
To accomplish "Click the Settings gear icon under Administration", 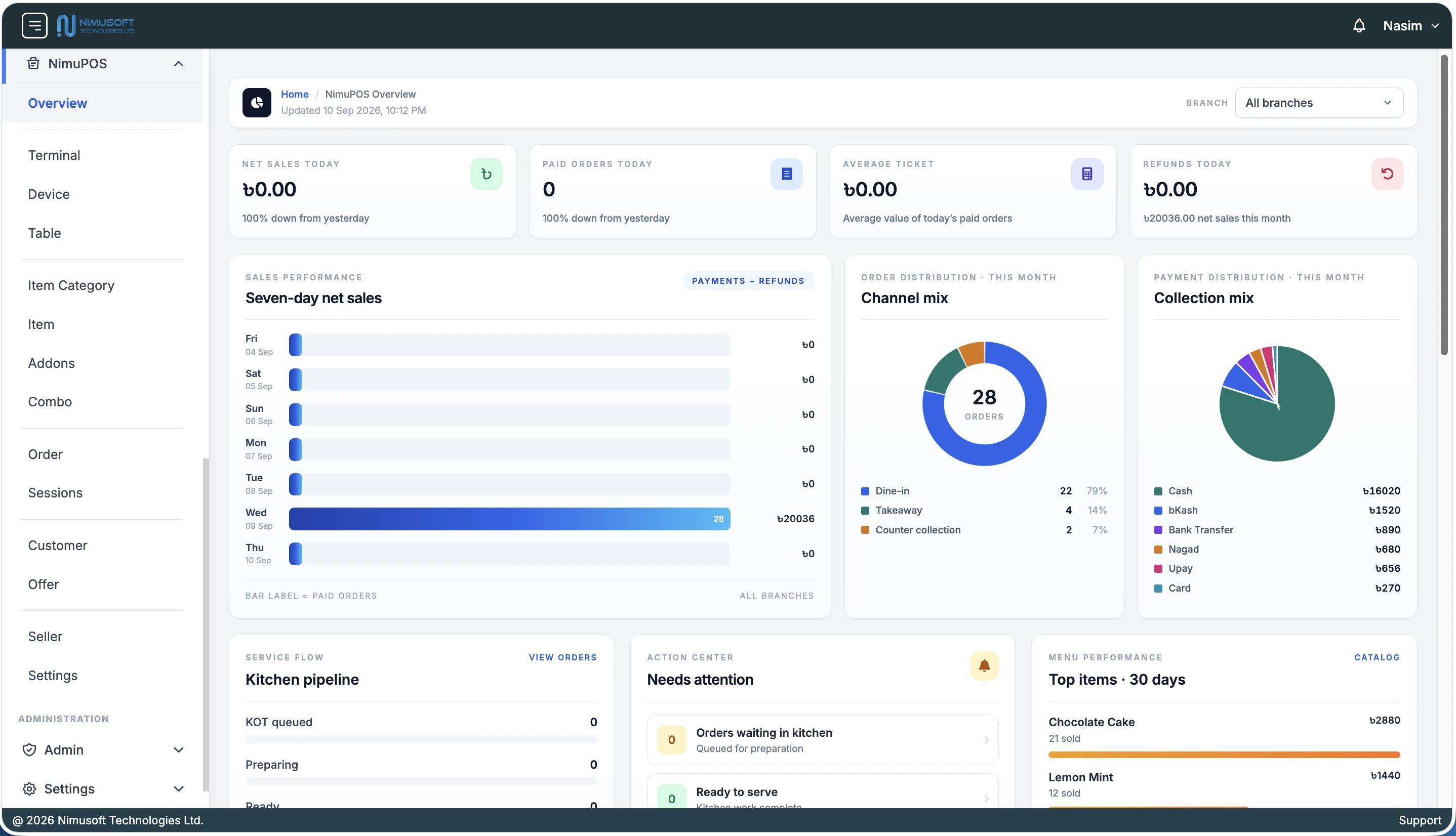I will tap(29, 789).
